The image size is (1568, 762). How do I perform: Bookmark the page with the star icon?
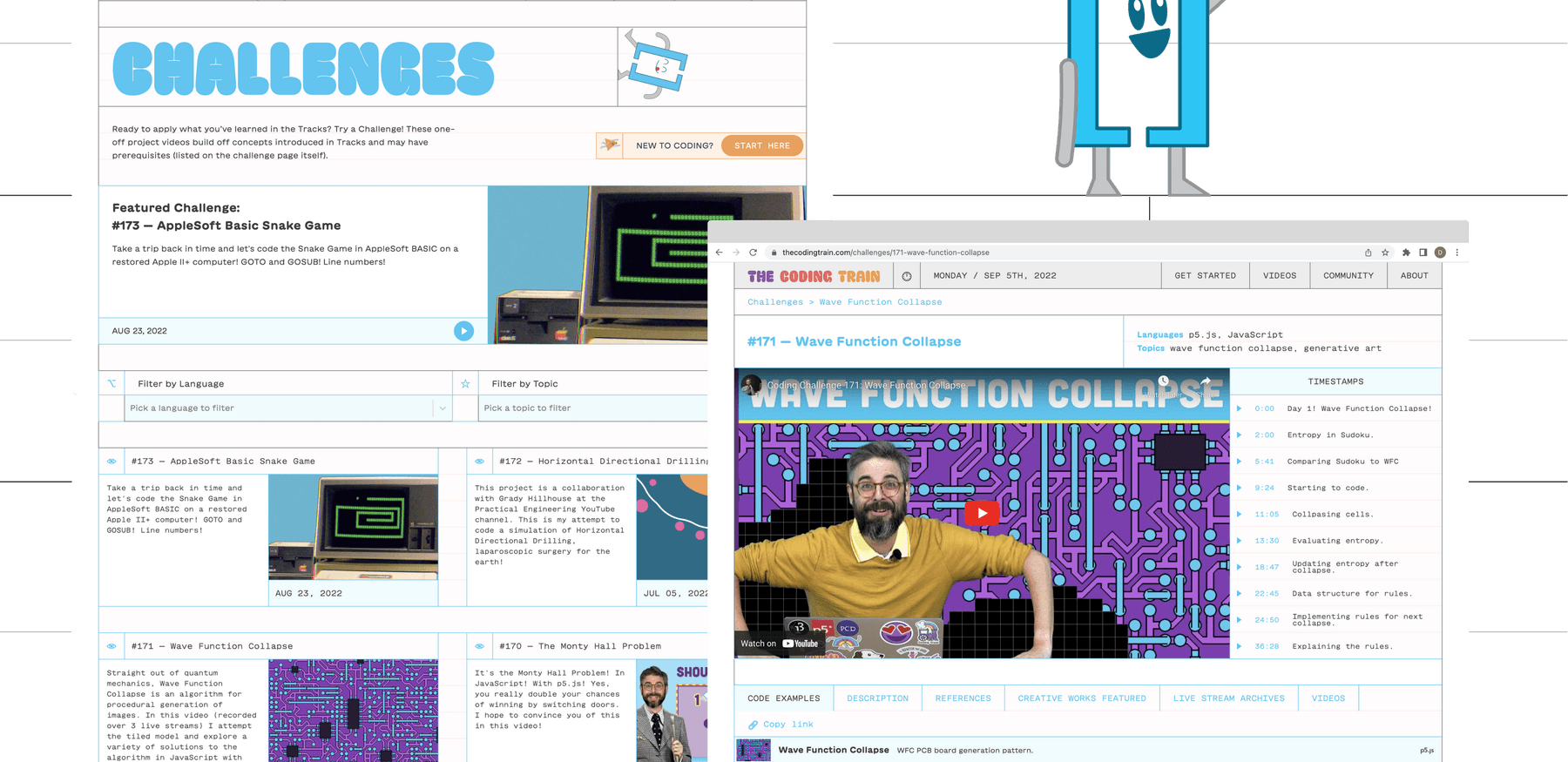[x=1385, y=253]
